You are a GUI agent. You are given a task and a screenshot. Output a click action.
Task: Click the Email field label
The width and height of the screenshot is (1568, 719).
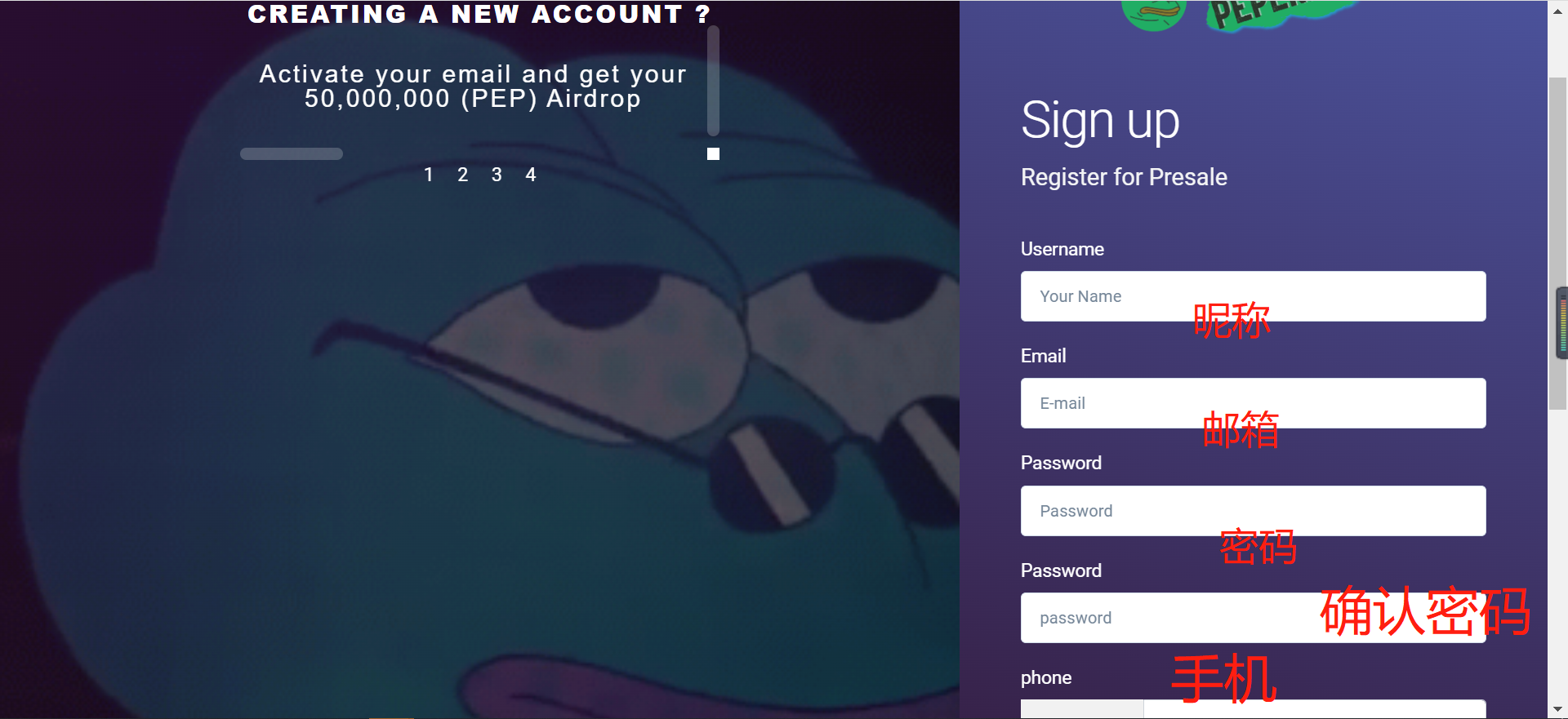(1043, 356)
